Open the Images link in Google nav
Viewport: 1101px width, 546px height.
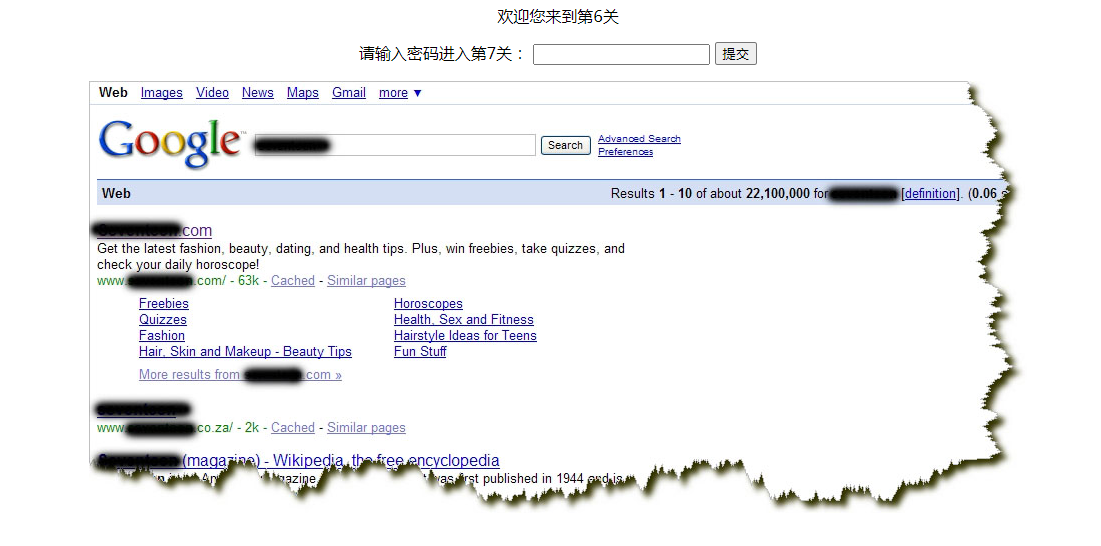(161, 93)
